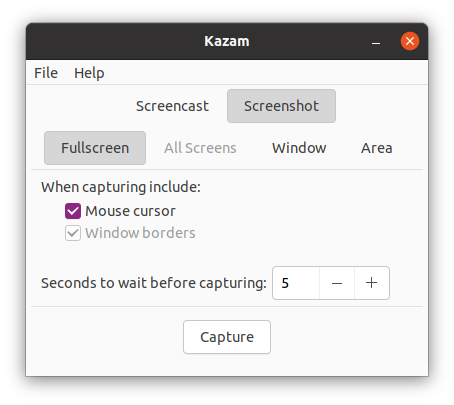Uncheck the Mouse cursor checkbox

click(73, 211)
